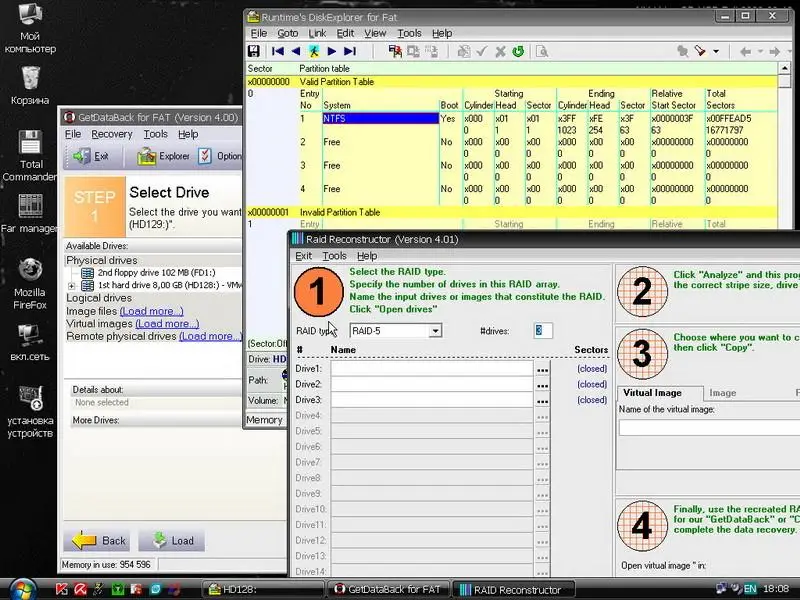Open Raid Reconstructor Help menu
The image size is (800, 600).
(x=367, y=256)
